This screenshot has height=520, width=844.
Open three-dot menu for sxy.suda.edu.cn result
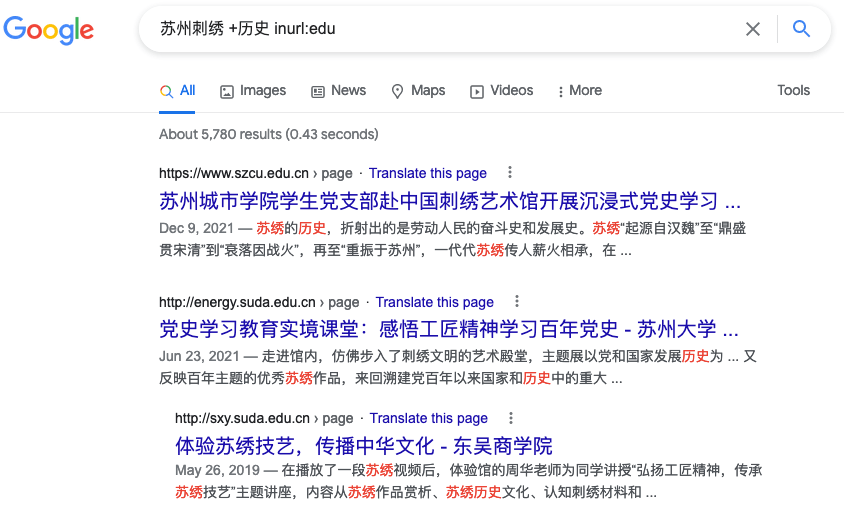point(511,418)
